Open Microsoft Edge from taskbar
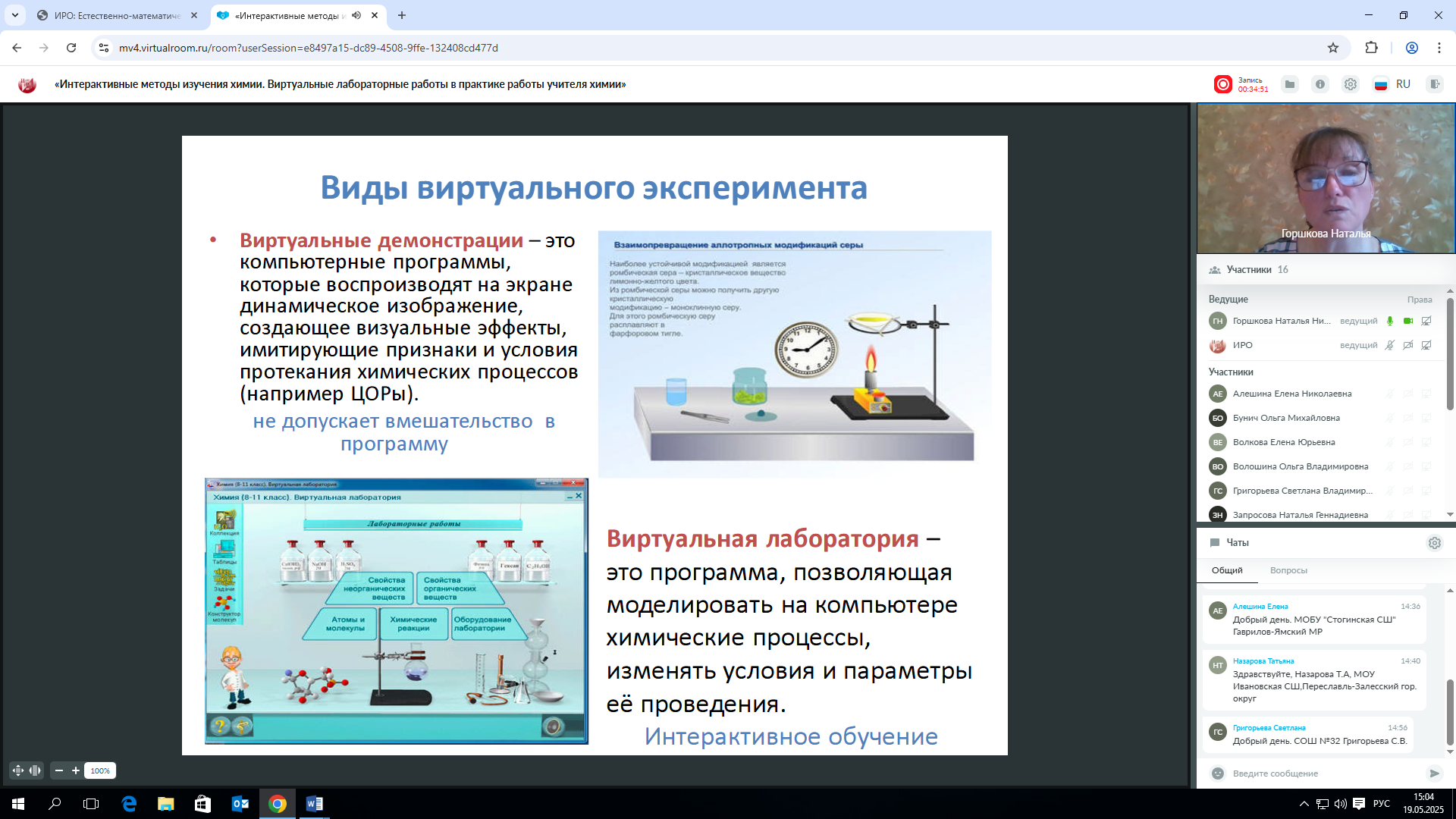 coord(129,804)
